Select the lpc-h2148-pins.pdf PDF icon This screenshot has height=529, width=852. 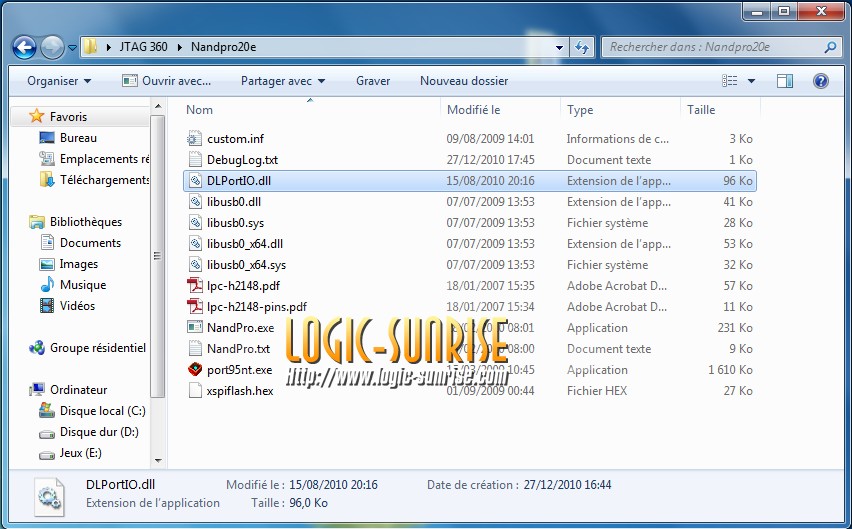point(195,306)
